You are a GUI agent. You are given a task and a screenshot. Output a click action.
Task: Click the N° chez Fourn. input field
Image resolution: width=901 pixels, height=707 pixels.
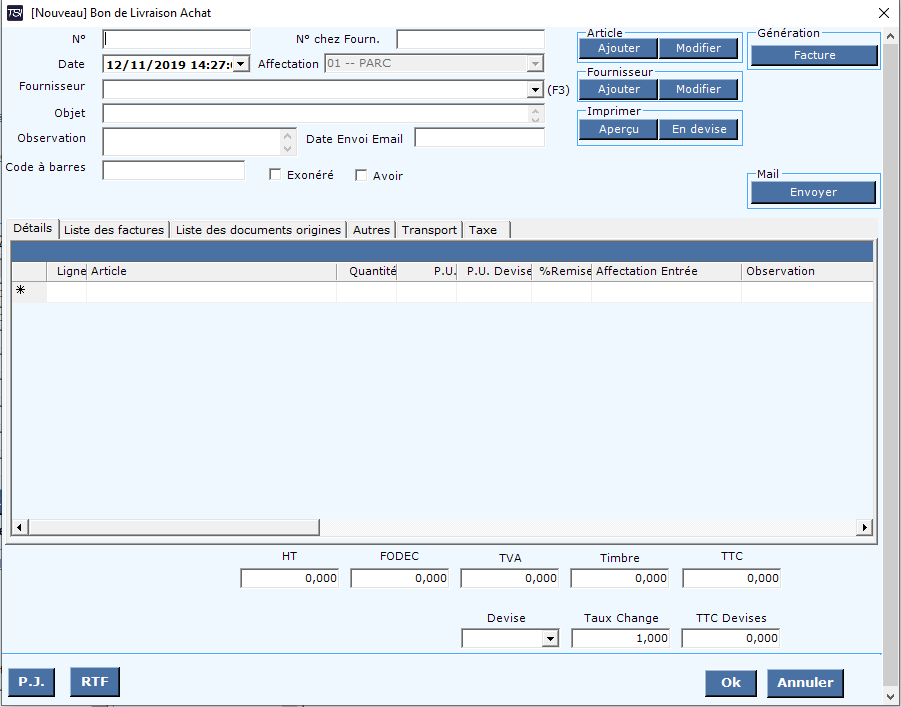(x=470, y=39)
